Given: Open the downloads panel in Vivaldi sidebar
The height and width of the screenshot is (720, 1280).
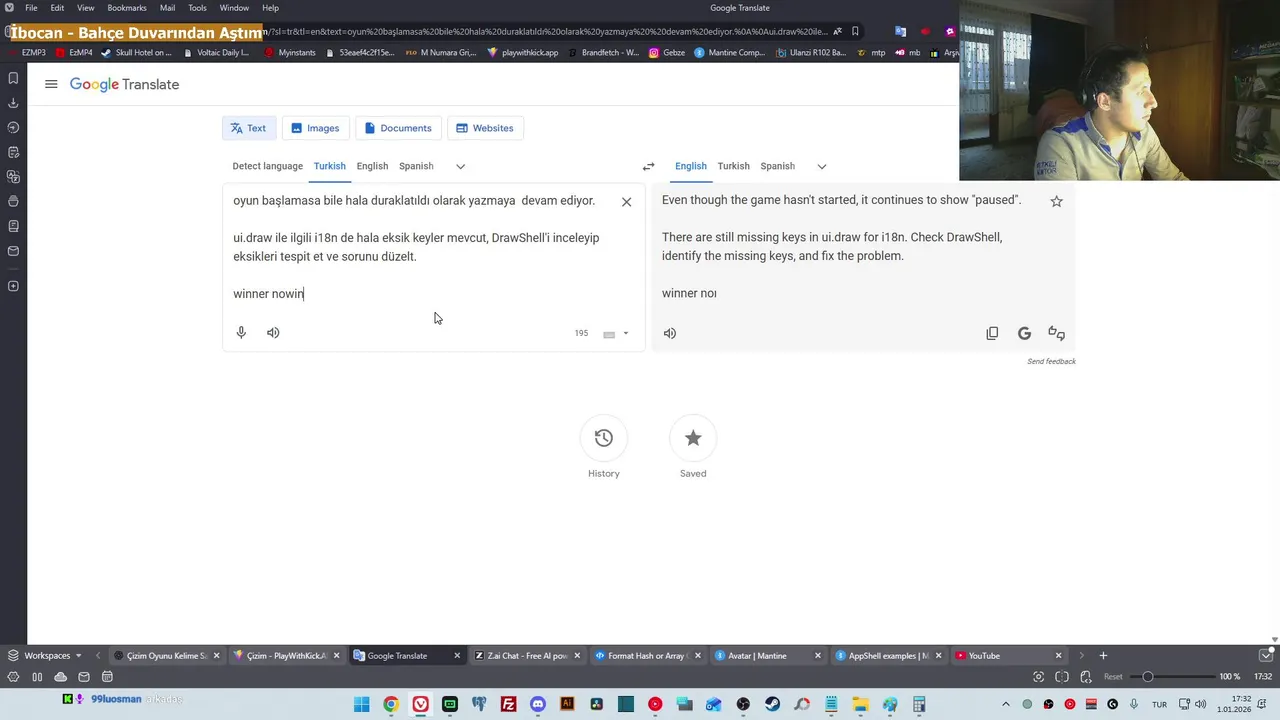Looking at the screenshot, I should tap(13, 103).
